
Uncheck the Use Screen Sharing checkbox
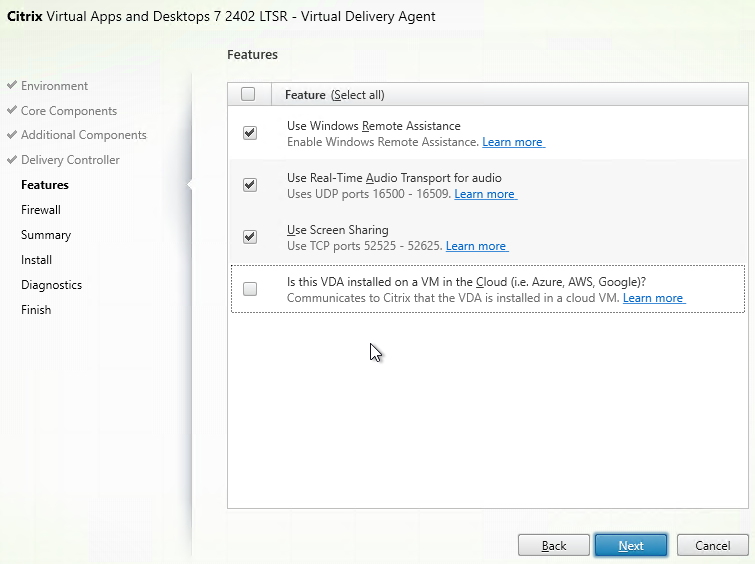tap(249, 237)
